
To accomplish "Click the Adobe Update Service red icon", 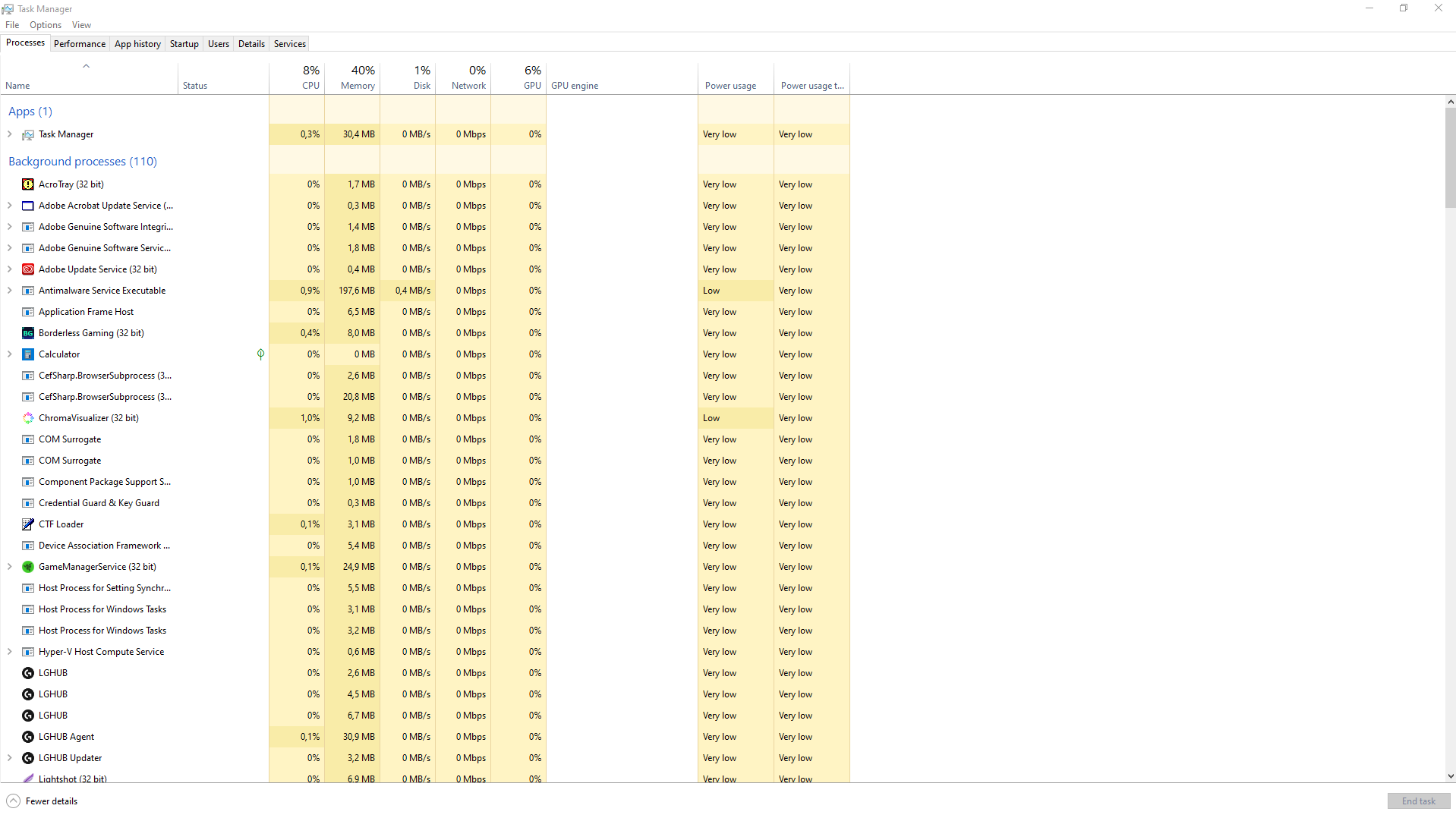I will [x=28, y=269].
